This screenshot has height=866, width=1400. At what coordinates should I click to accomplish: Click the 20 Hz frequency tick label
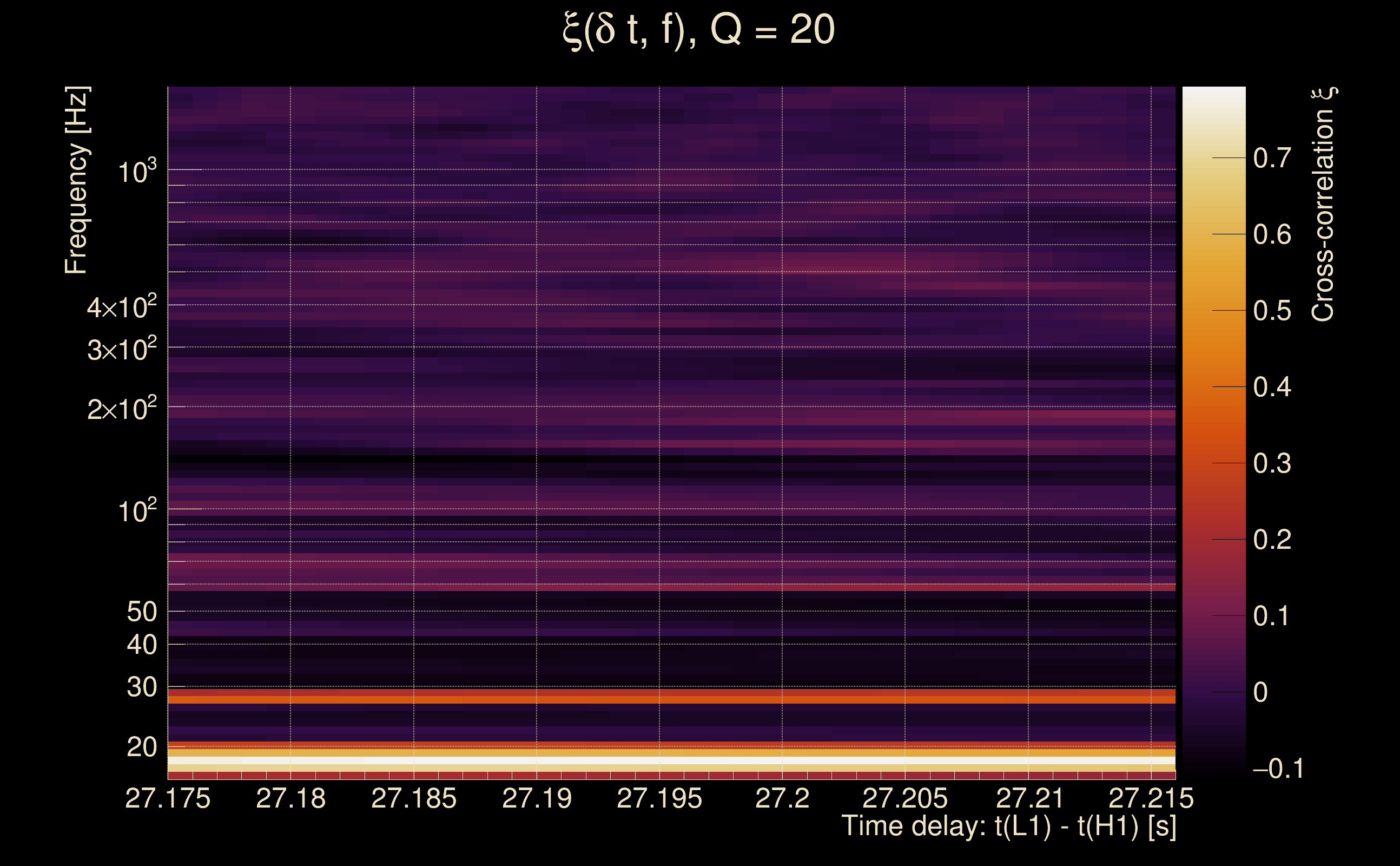(141, 747)
